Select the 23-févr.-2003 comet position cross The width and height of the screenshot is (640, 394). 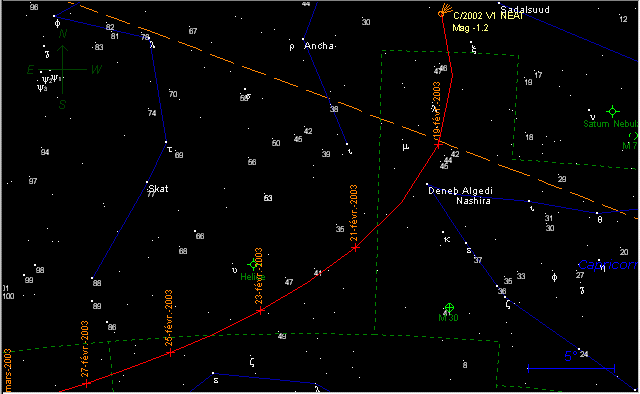click(260, 311)
